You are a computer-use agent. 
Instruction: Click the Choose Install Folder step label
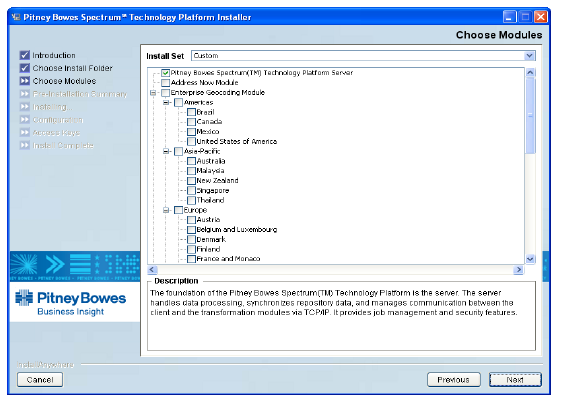tap(73, 68)
